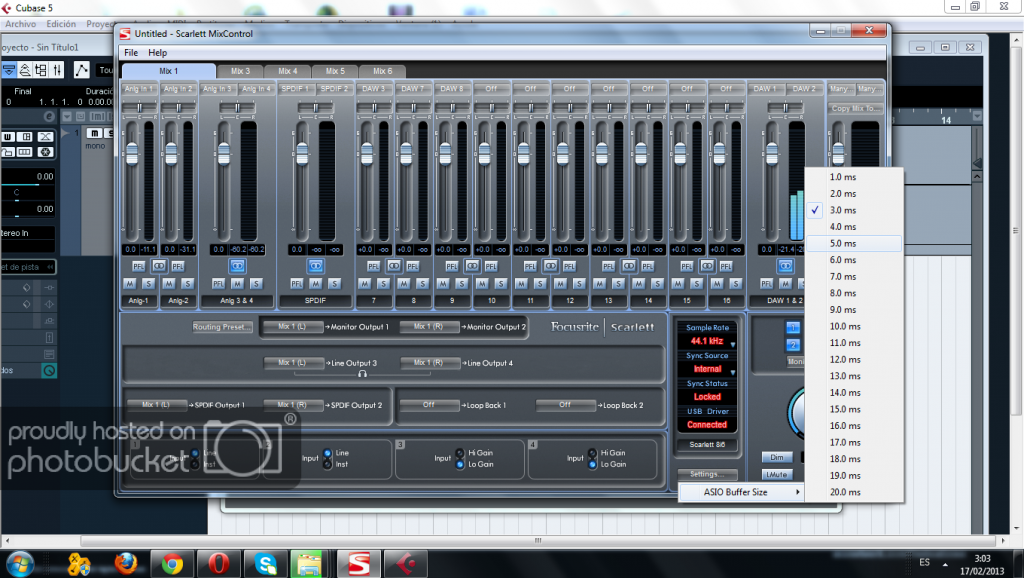
Task: Click stereo link icon on Anlg 3 & 4
Action: pyautogui.click(x=237, y=266)
